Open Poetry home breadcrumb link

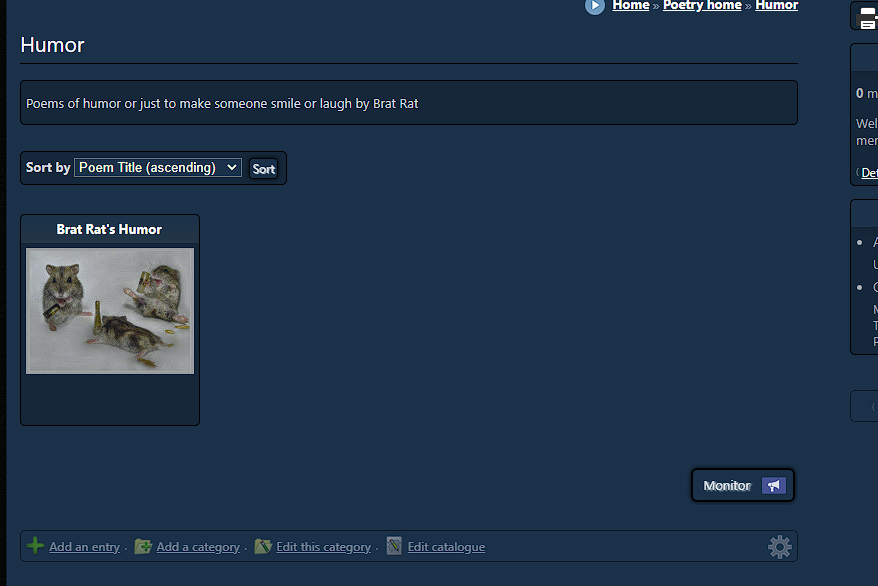point(702,6)
